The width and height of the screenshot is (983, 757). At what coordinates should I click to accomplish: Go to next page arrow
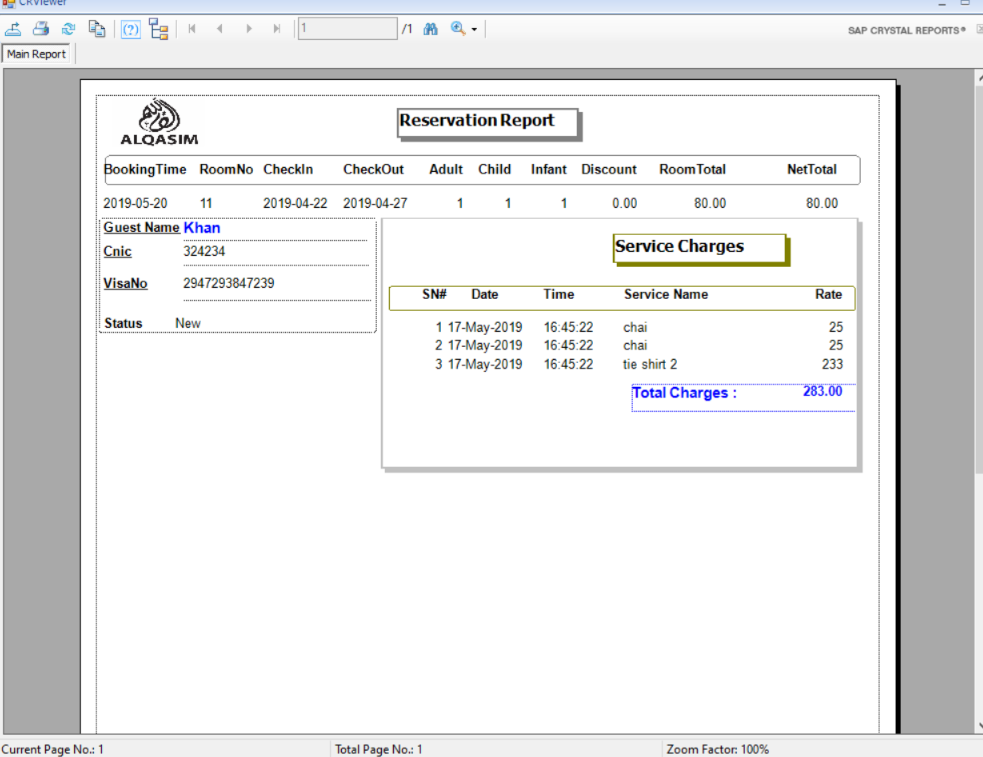point(249,29)
